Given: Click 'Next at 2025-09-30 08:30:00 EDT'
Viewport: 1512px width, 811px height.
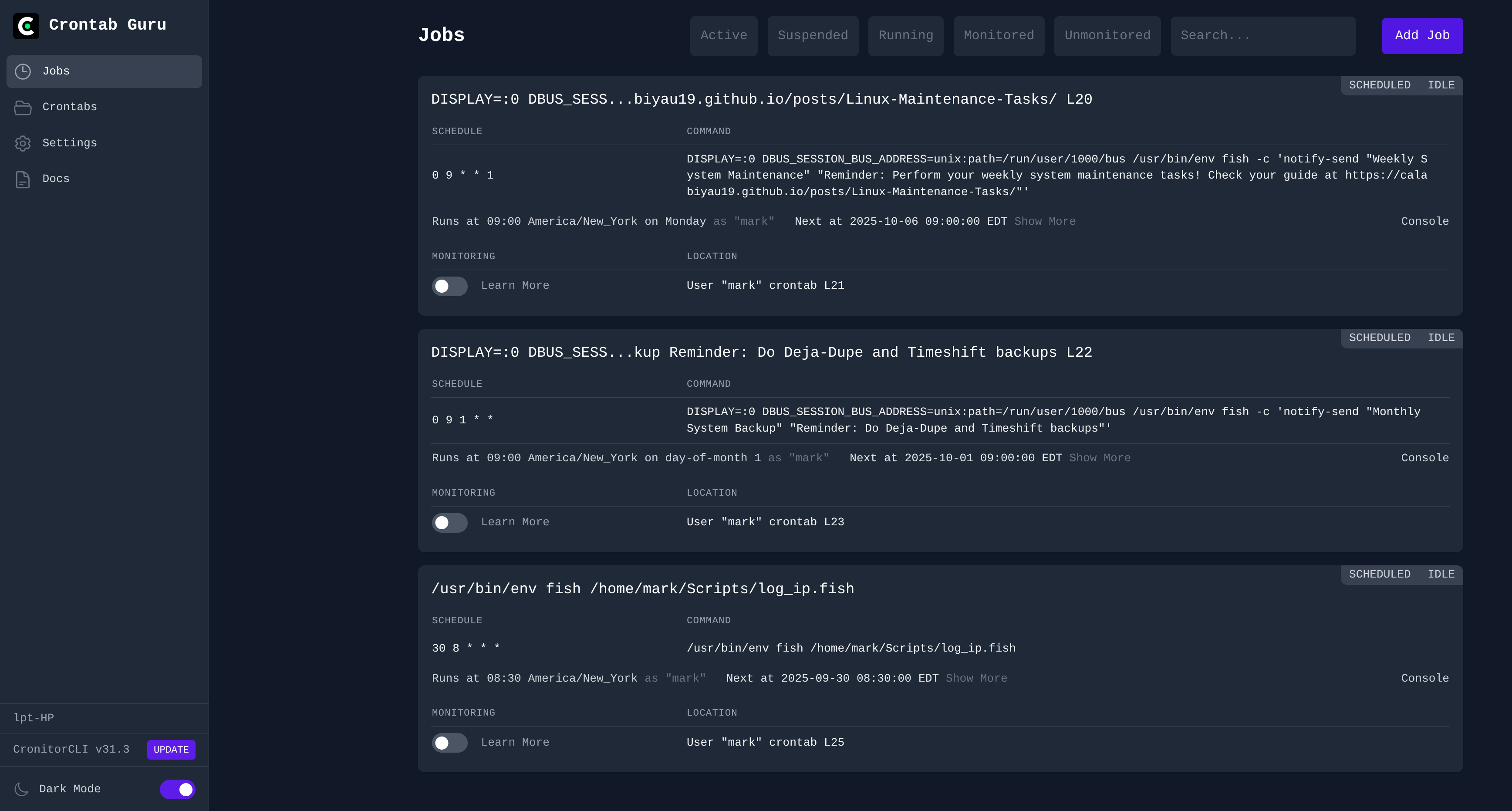Looking at the screenshot, I should (x=832, y=678).
